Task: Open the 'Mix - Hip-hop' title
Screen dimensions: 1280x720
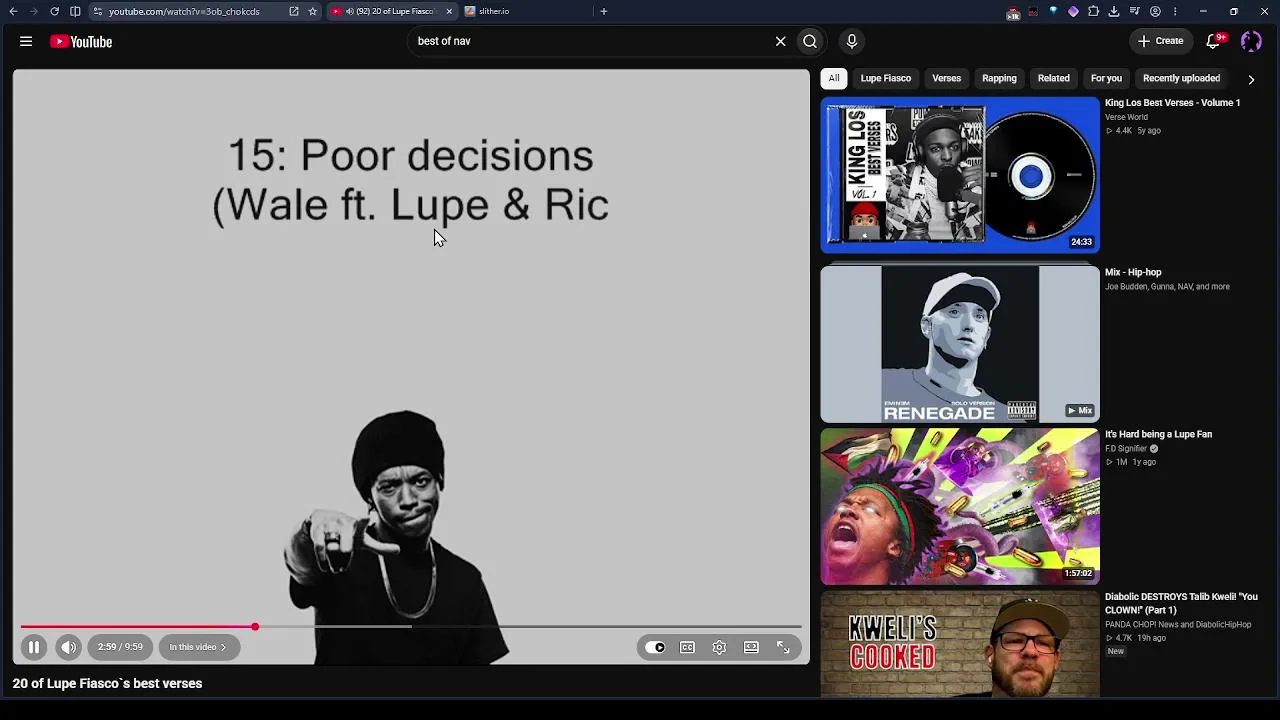Action: click(x=1133, y=272)
